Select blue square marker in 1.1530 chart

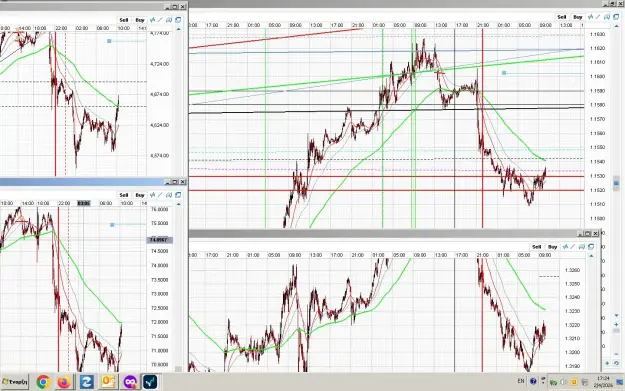coord(504,73)
